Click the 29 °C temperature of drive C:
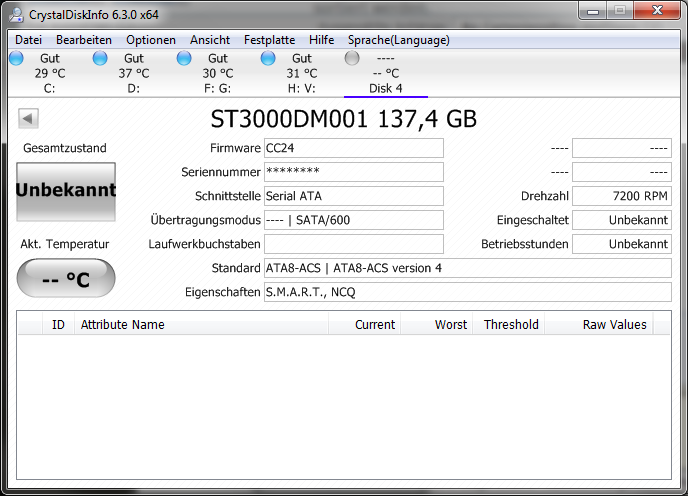Viewport: 688px width, 496px height. [50, 73]
